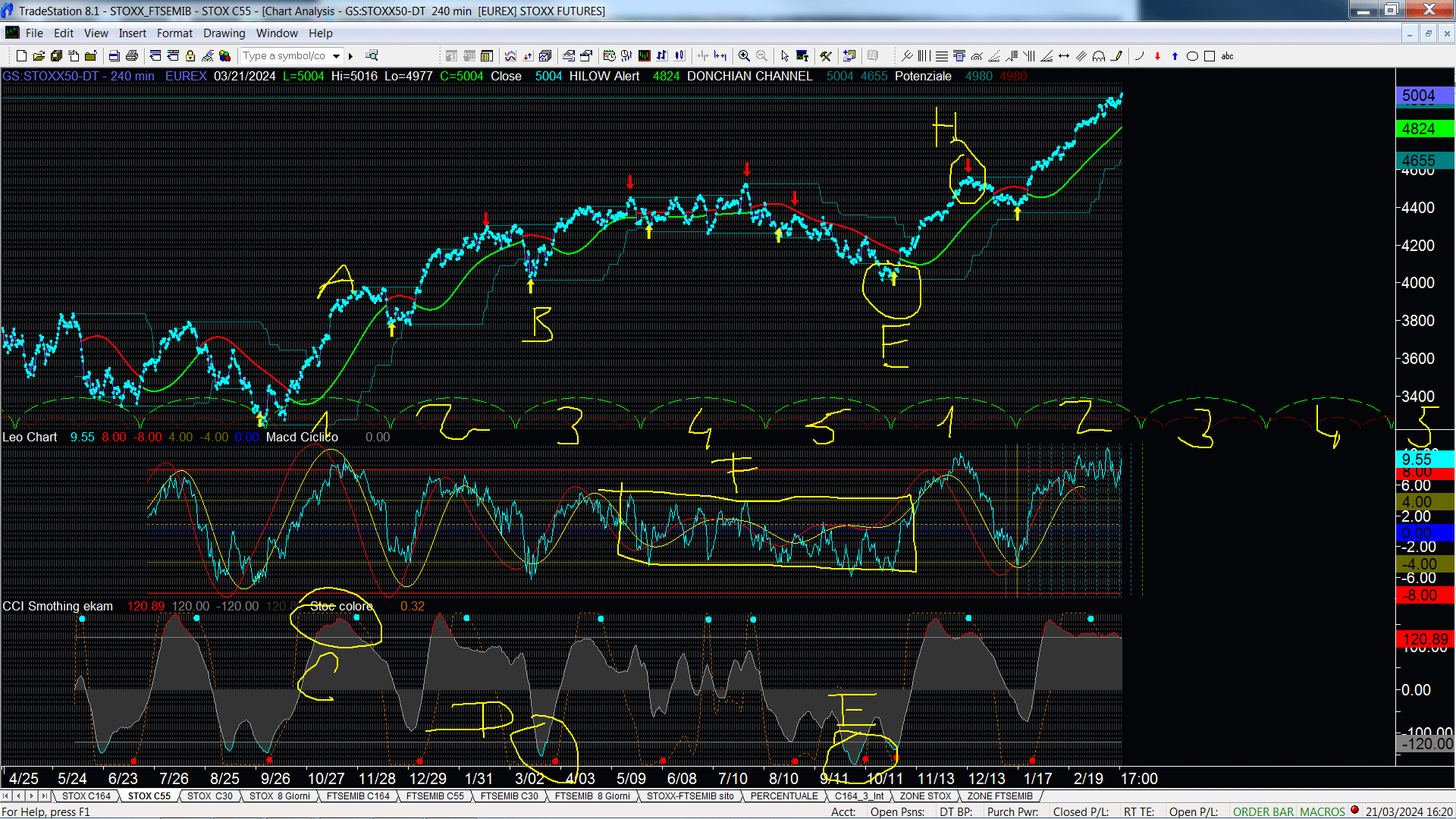Select the horizontal lines drawing tool
The image size is (1456, 819).
(941, 56)
